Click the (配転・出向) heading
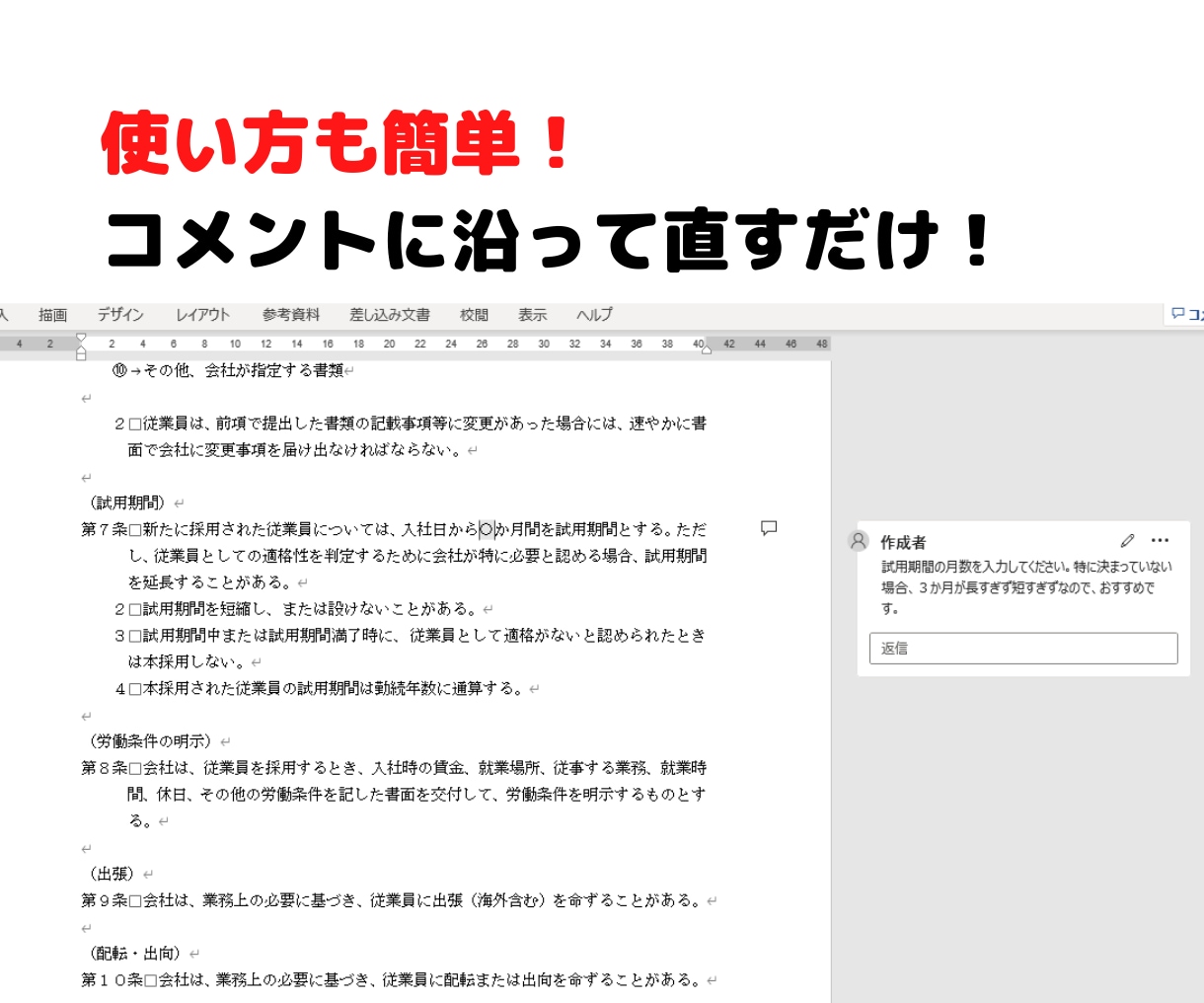This screenshot has width=1204, height=1003. [135, 954]
